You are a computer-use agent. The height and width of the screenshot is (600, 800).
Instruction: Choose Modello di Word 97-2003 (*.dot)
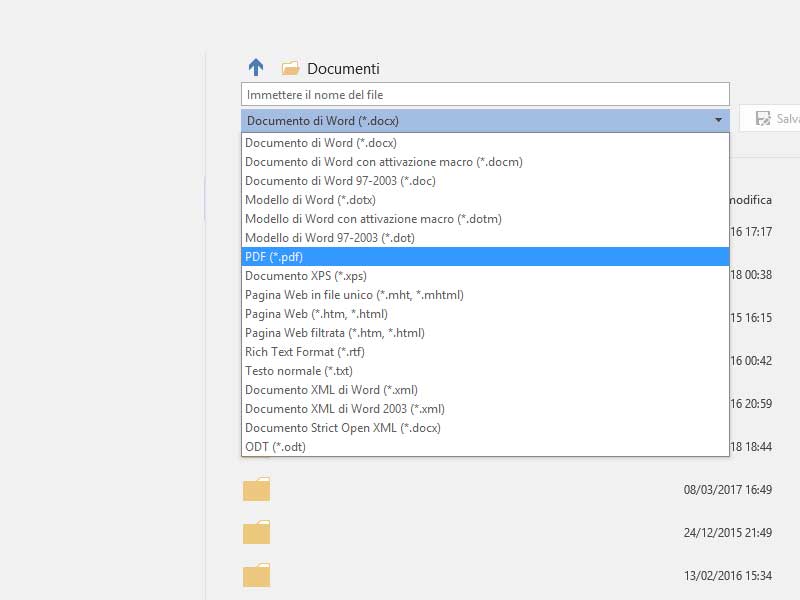[329, 238]
